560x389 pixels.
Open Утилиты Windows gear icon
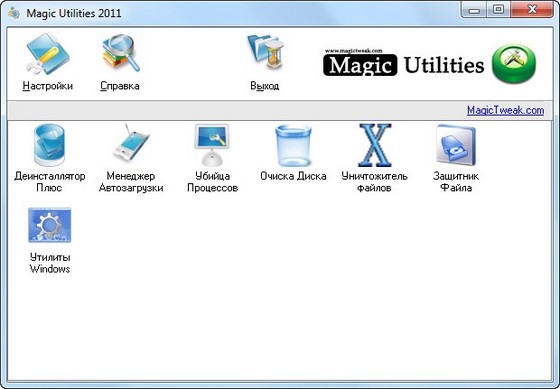(50, 225)
